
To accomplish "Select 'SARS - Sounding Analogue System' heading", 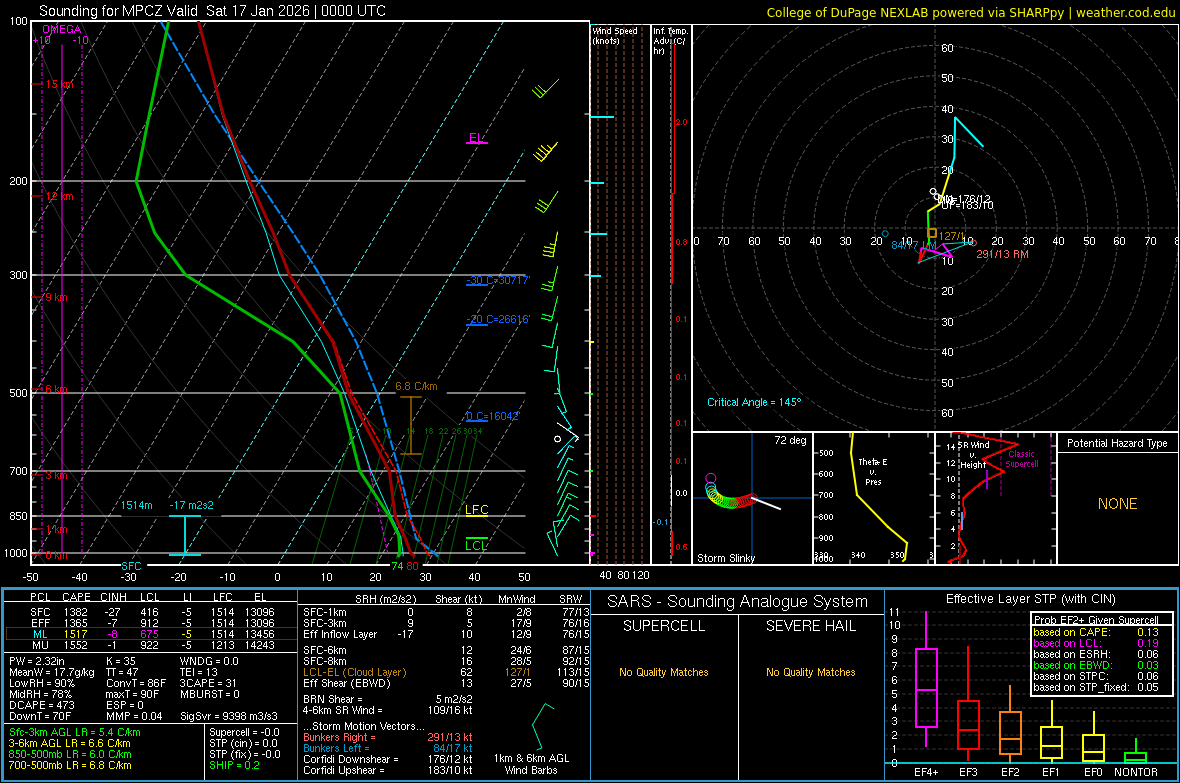I will pyautogui.click(x=738, y=602).
